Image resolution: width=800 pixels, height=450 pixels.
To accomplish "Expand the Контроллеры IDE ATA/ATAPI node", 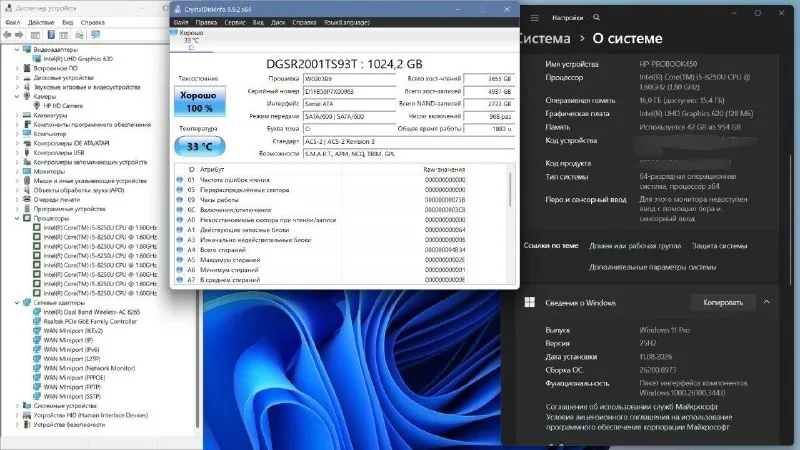I will 17,143.
